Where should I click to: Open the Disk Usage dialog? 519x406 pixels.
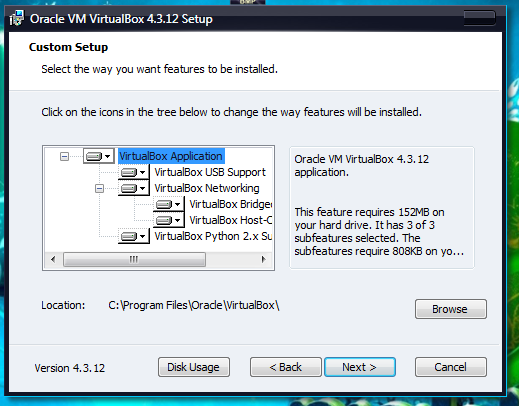194,367
